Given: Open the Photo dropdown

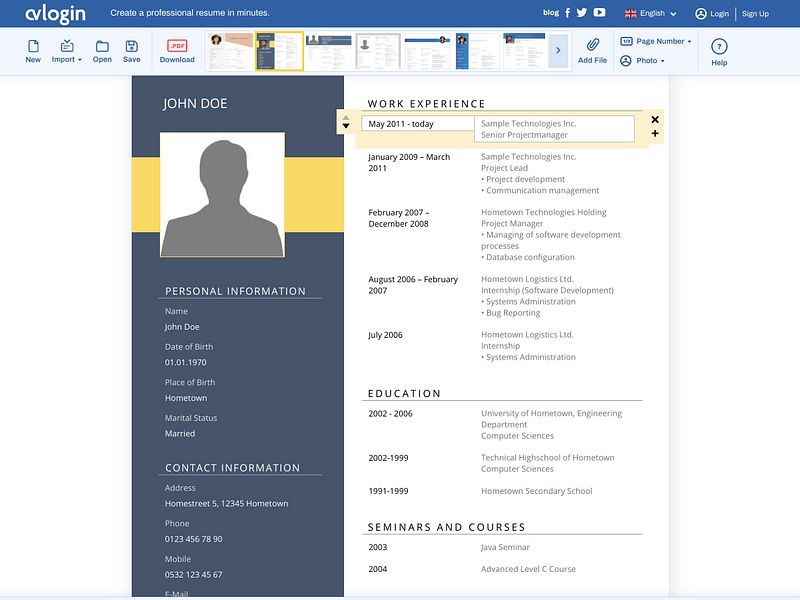Looking at the screenshot, I should point(642,61).
